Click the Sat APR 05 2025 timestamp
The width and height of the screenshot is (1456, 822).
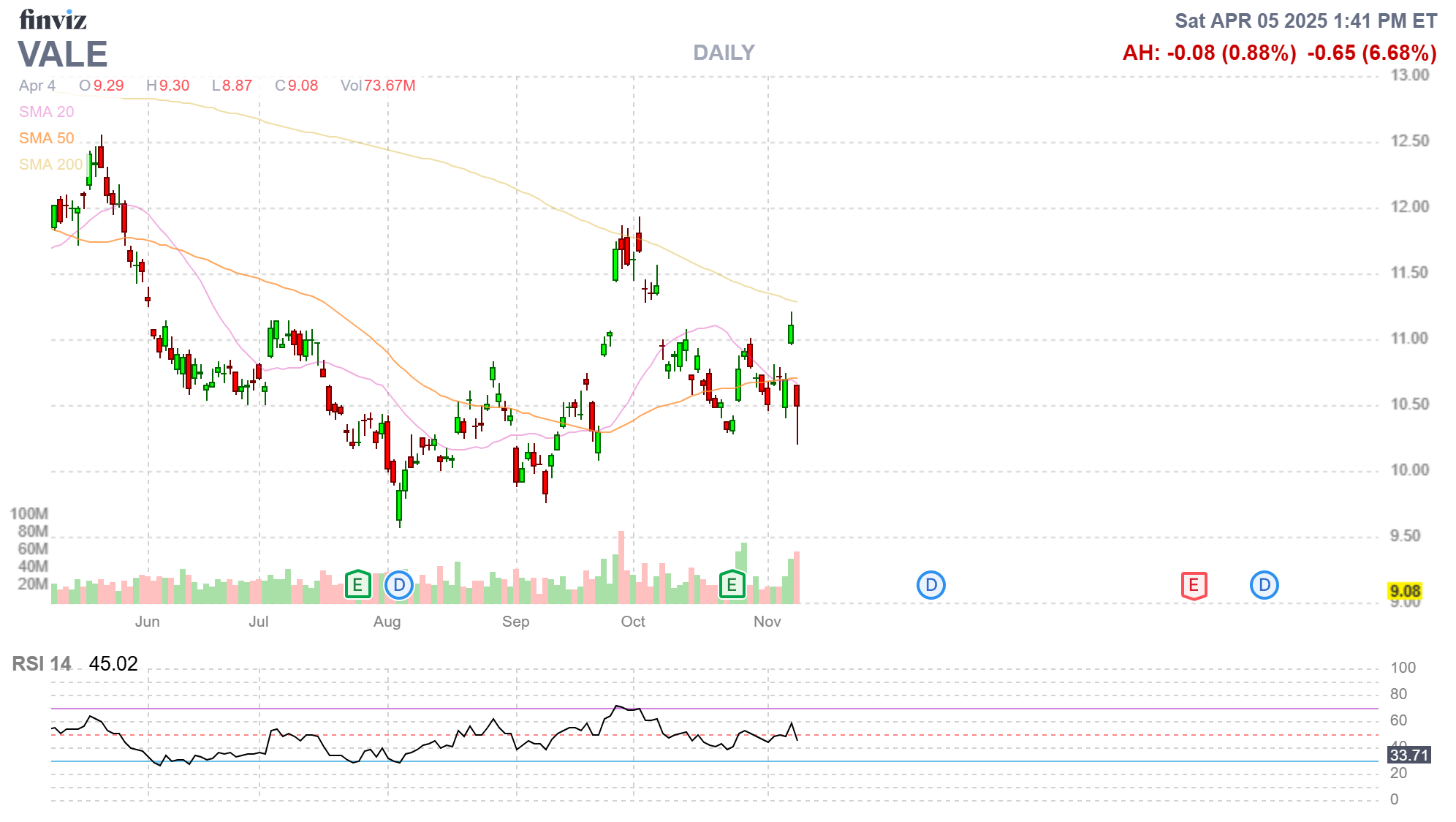pyautogui.click(x=1305, y=20)
